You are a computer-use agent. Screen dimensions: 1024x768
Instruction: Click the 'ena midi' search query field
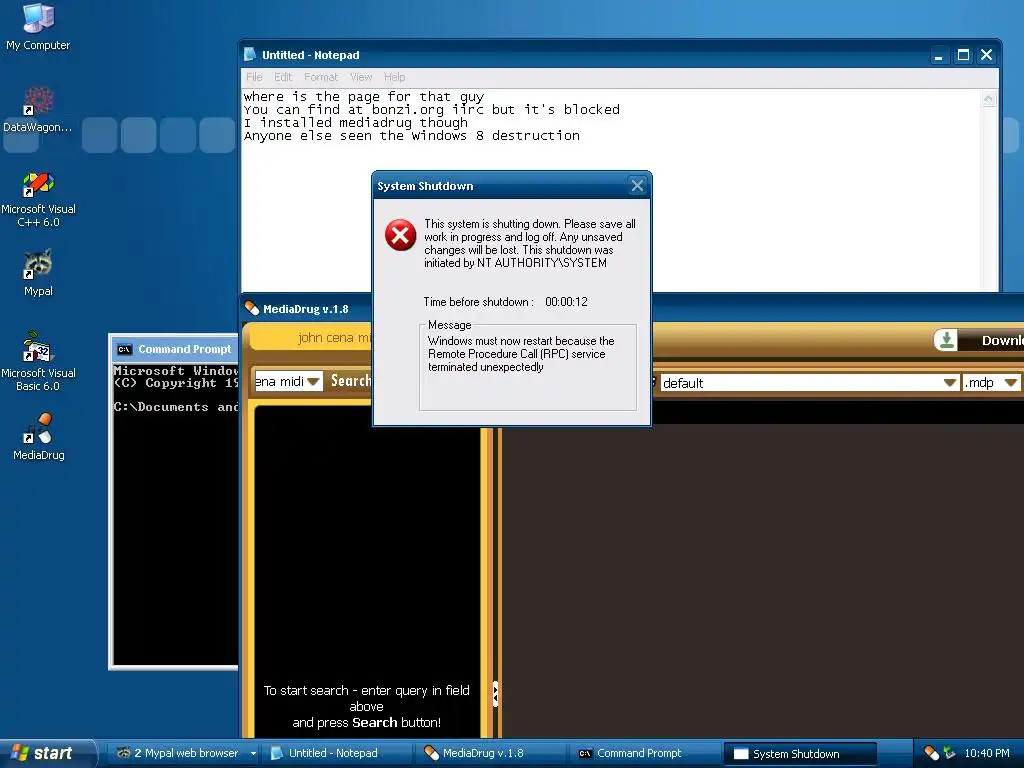click(280, 381)
